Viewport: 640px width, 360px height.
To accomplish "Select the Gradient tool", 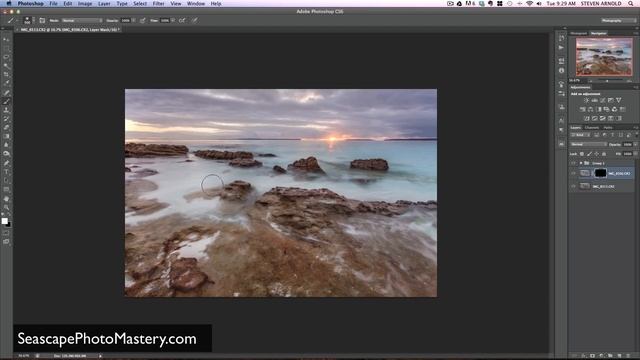I will (6, 136).
